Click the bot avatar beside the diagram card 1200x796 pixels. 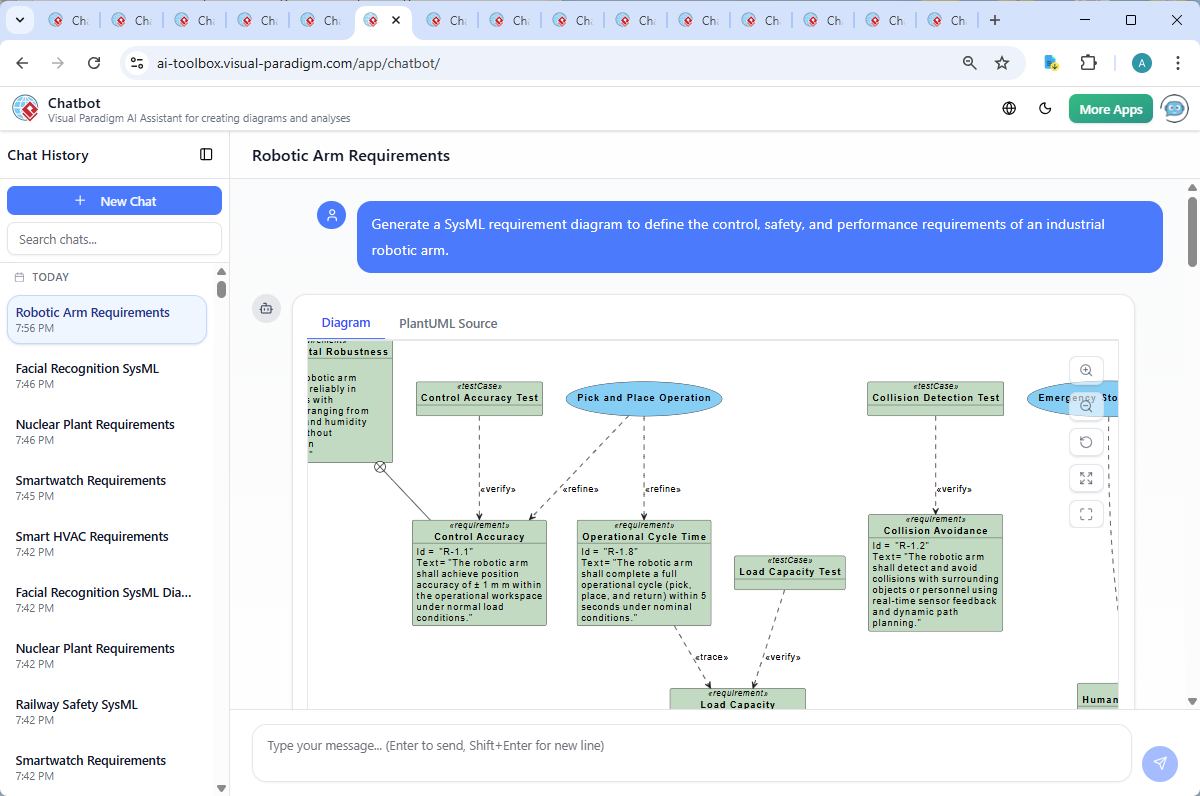(266, 309)
